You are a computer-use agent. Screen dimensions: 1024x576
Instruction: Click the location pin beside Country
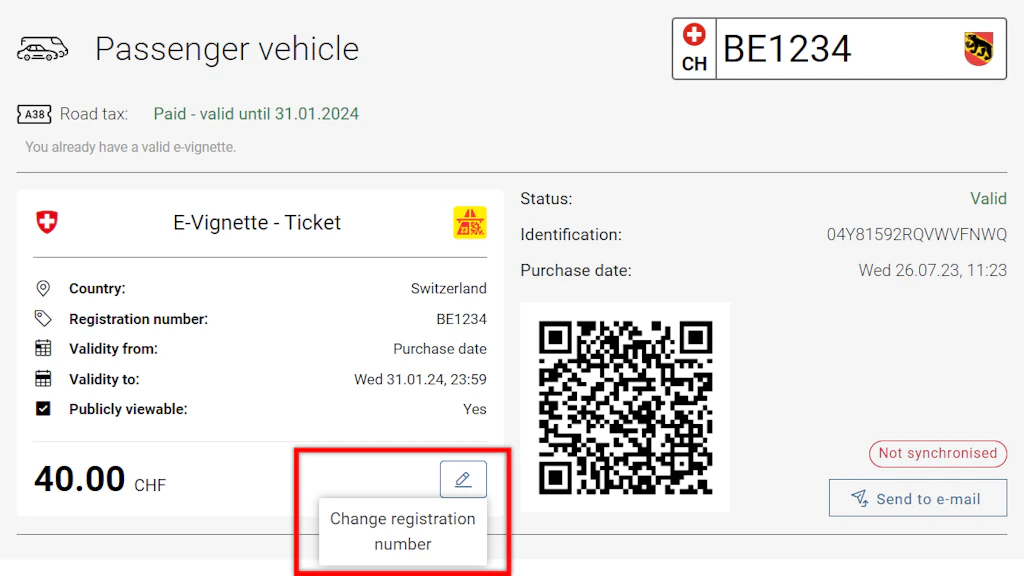pos(42,288)
